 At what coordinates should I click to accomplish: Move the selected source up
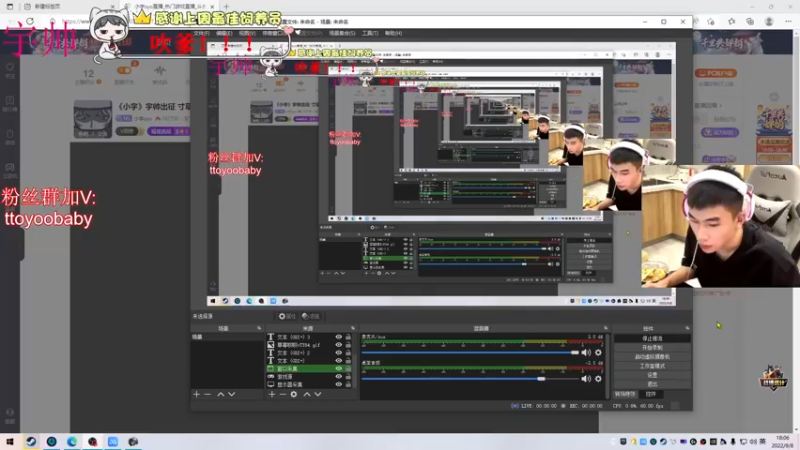pos(307,394)
